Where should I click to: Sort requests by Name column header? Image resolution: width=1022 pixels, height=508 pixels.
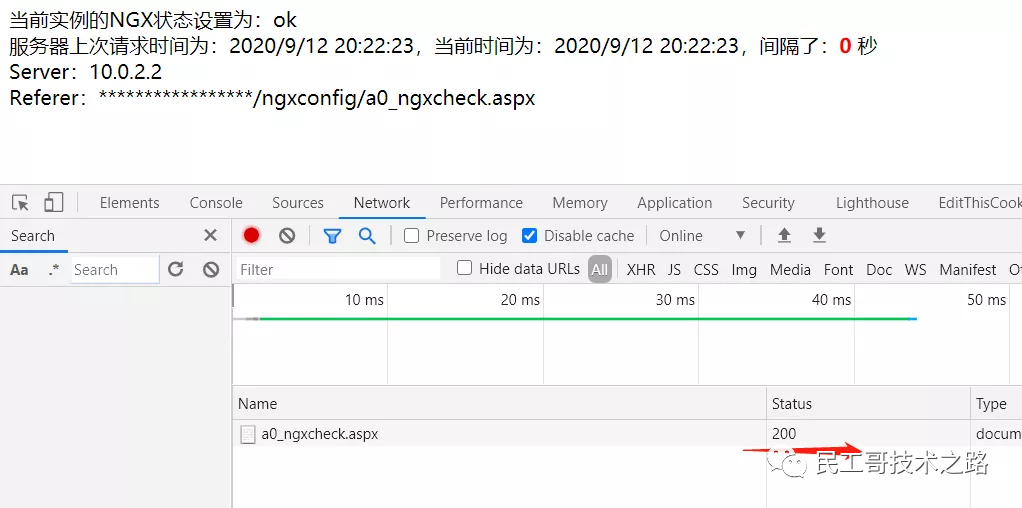point(499,404)
